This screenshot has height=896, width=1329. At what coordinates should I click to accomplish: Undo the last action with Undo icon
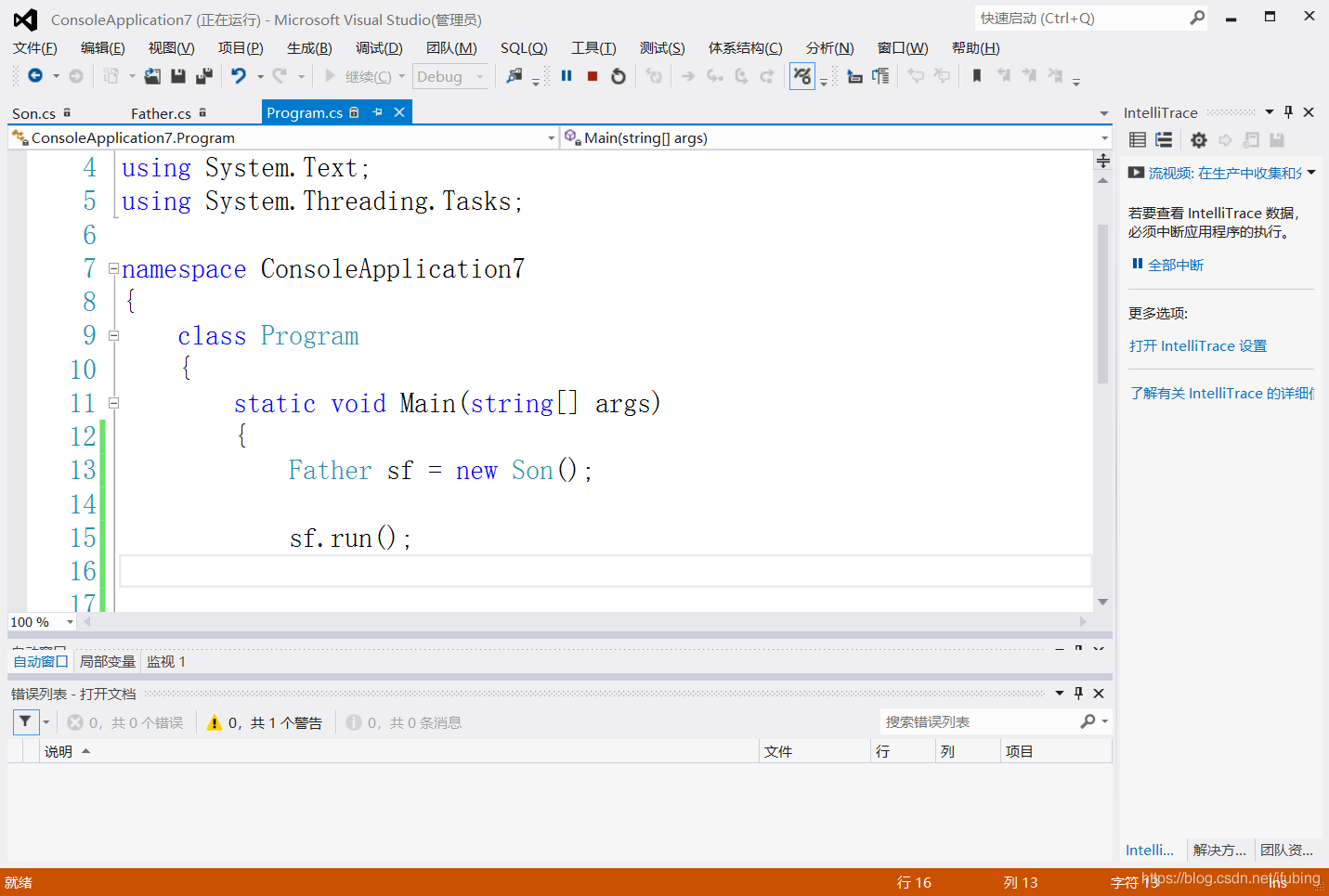[239, 76]
